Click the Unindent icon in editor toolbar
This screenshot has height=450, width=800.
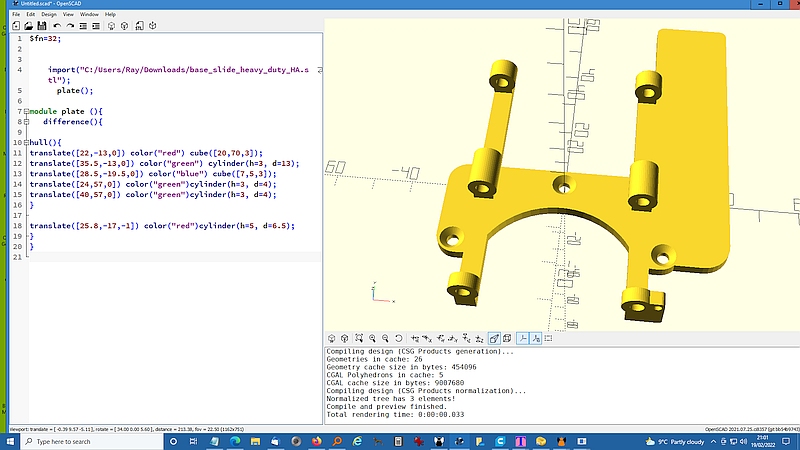pyautogui.click(x=85, y=25)
